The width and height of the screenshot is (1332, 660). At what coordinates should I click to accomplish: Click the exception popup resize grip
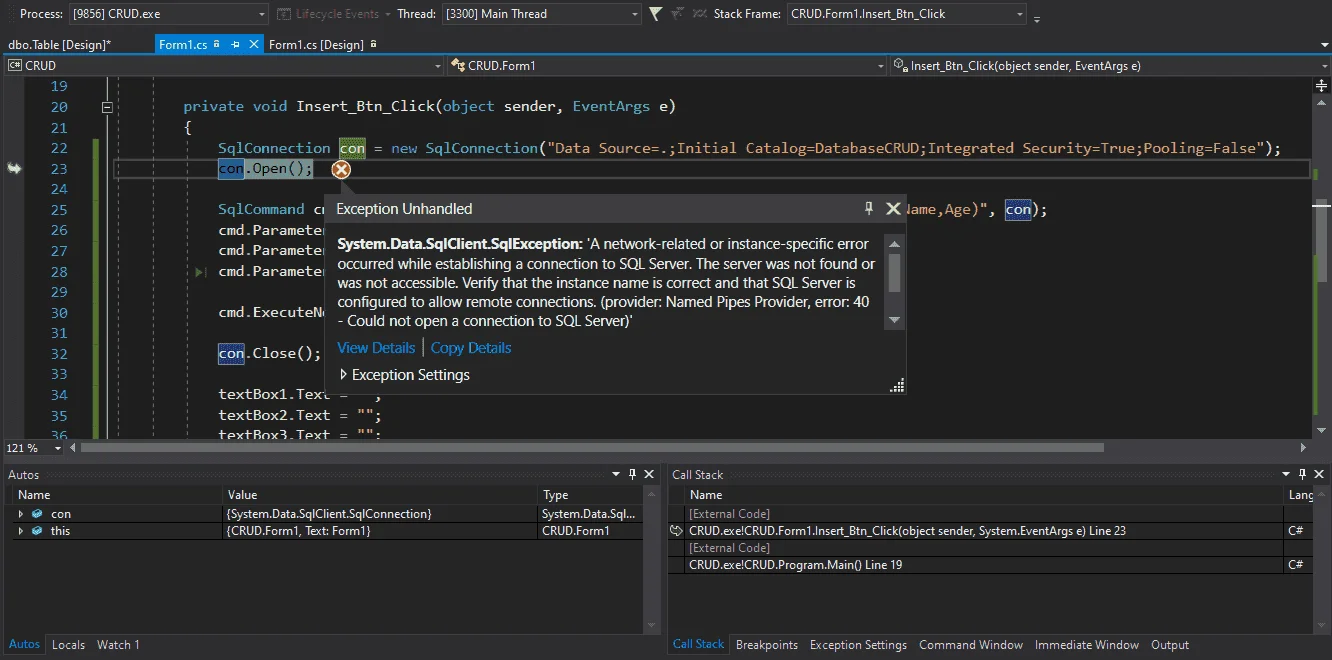[x=897, y=385]
